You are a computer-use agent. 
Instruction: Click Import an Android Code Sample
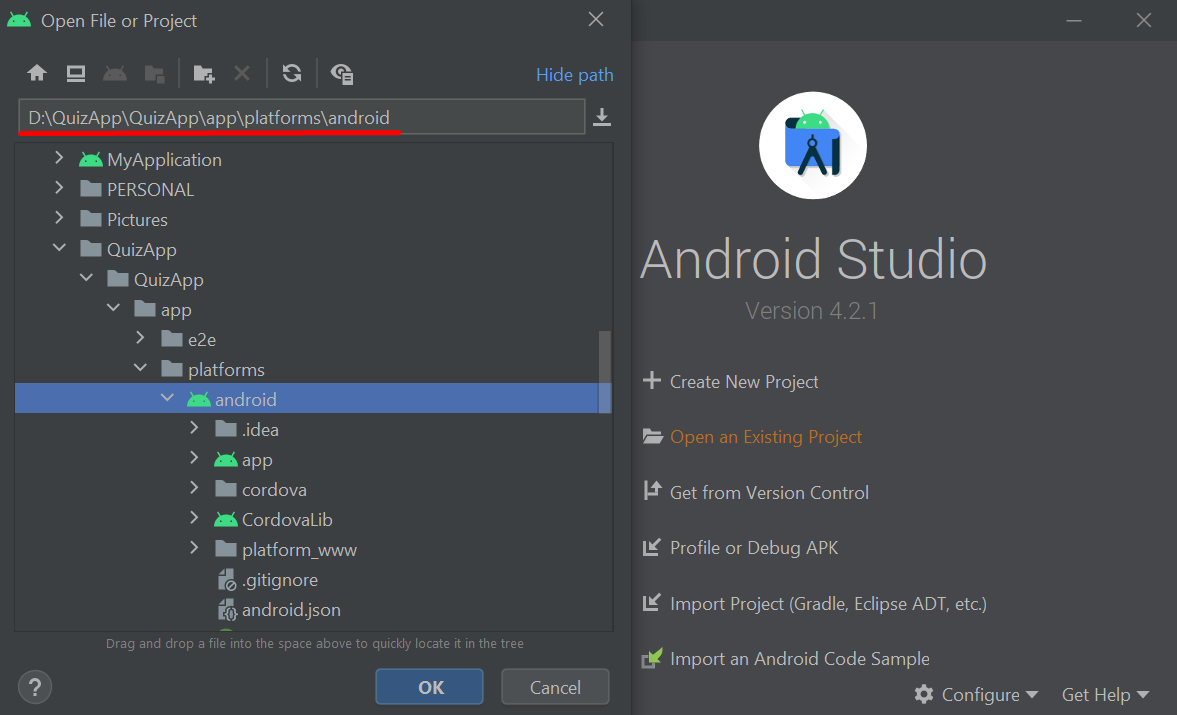tap(786, 659)
